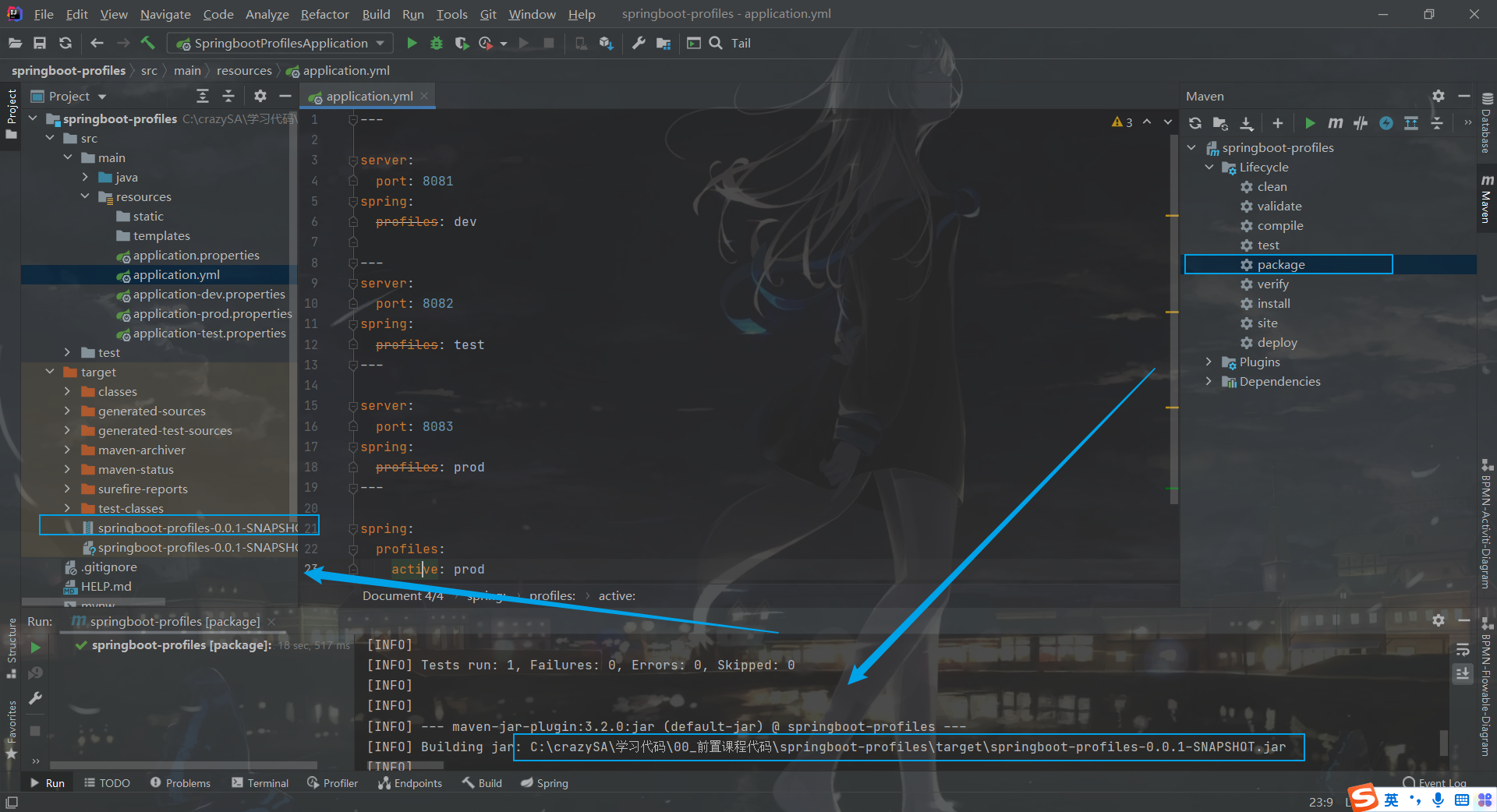Collapse all in Maven tool window
The width and height of the screenshot is (1497, 812).
click(x=1437, y=123)
